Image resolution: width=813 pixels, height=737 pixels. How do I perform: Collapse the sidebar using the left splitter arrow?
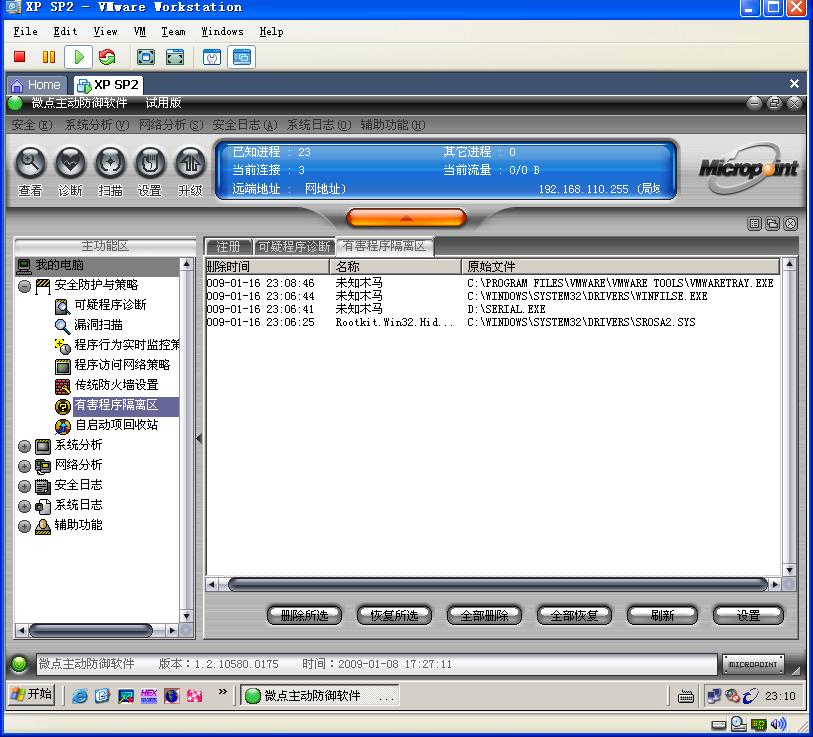(199, 439)
